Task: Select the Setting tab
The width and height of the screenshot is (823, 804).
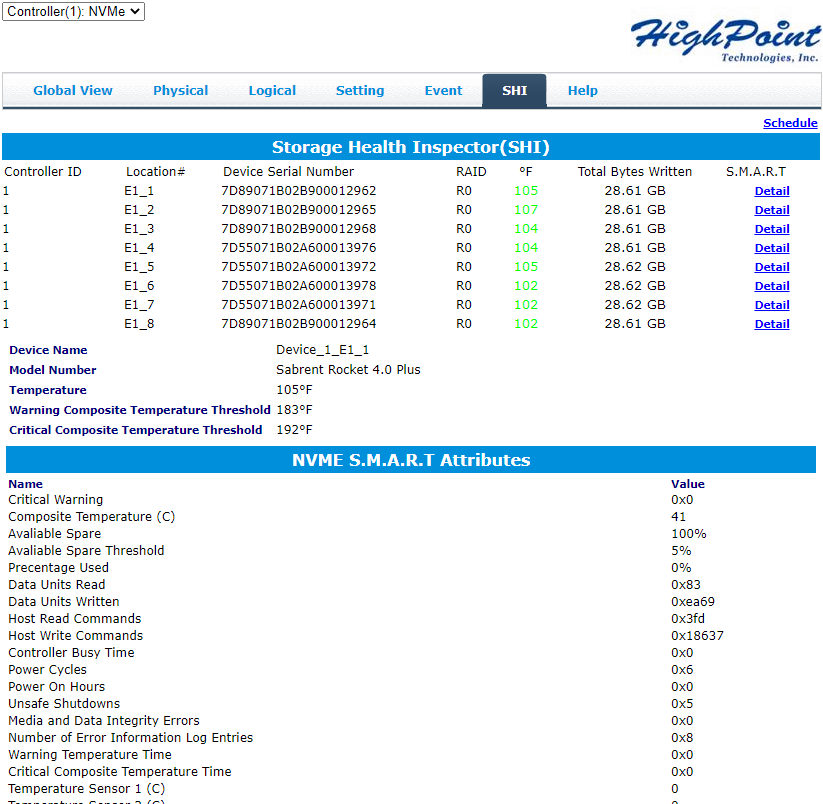Action: [360, 91]
